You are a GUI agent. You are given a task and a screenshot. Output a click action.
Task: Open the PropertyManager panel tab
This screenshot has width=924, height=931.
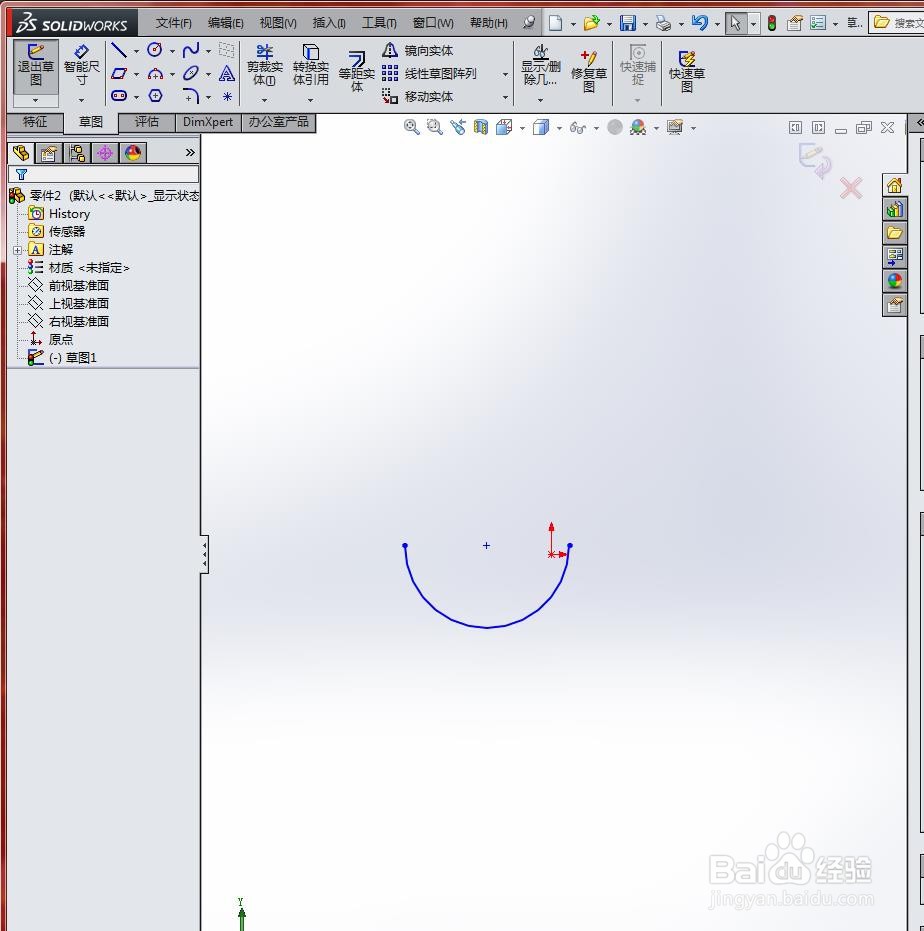[49, 153]
